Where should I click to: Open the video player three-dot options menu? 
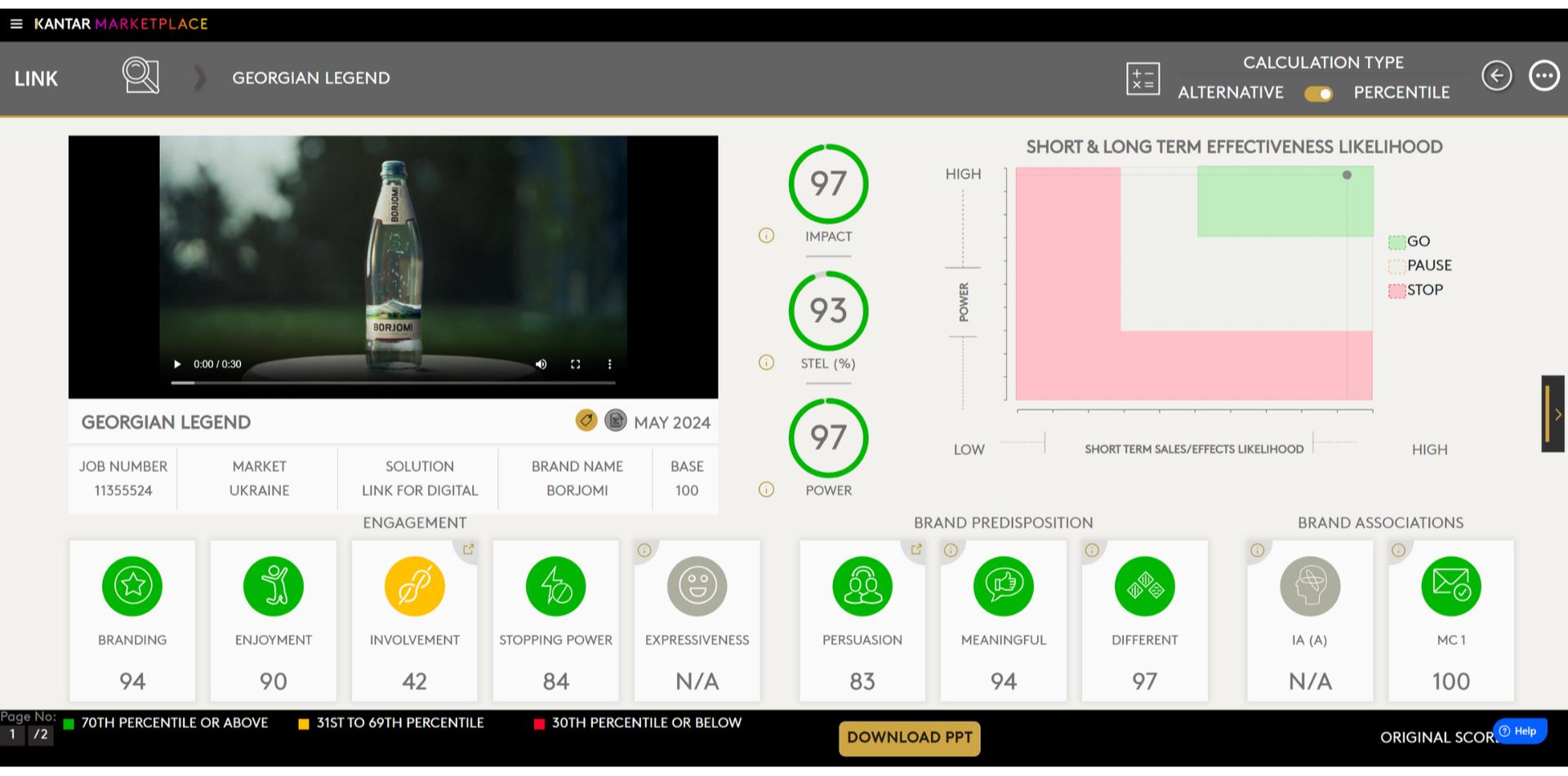click(x=609, y=364)
